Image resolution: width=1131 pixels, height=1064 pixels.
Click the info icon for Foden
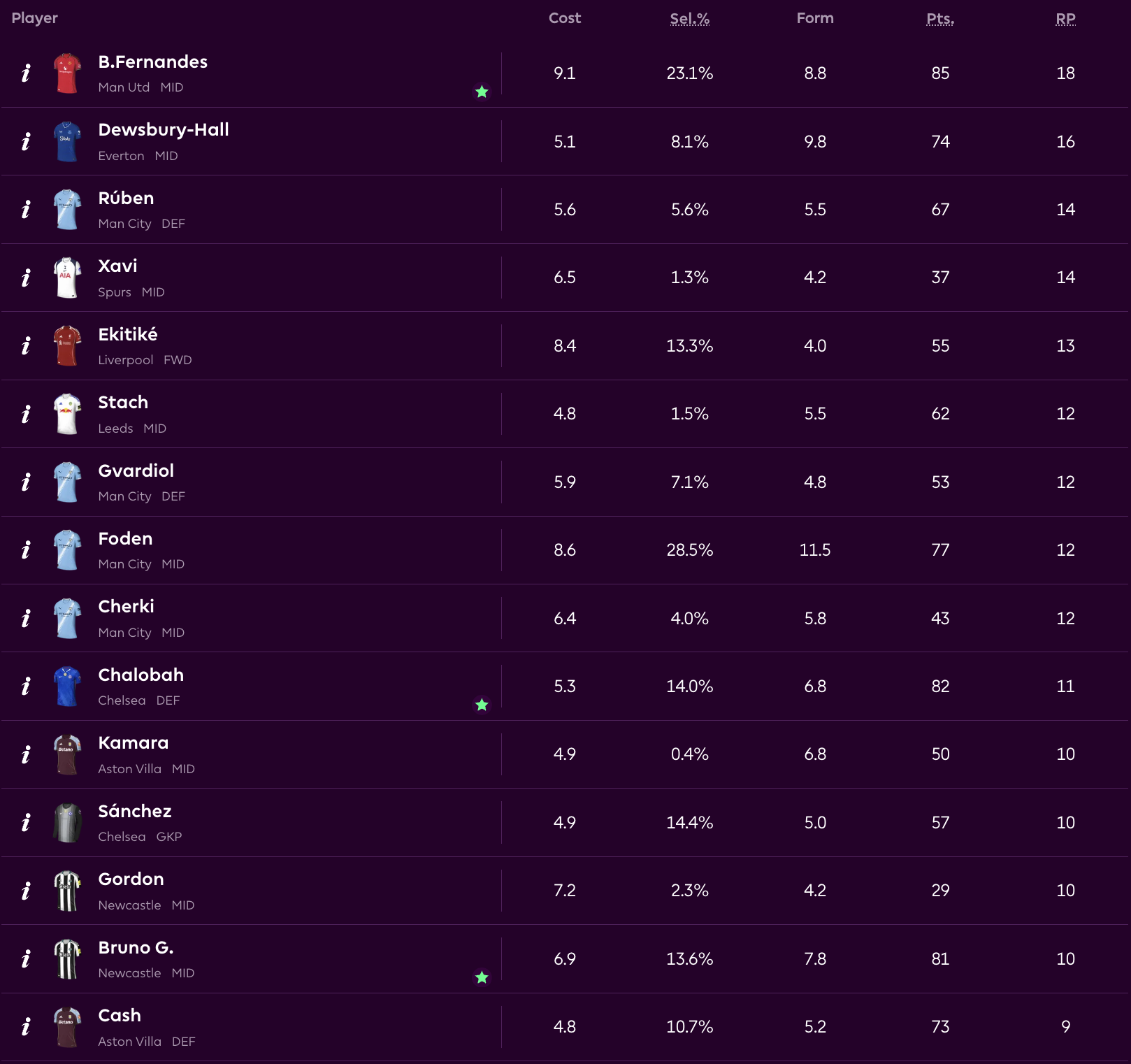click(26, 550)
